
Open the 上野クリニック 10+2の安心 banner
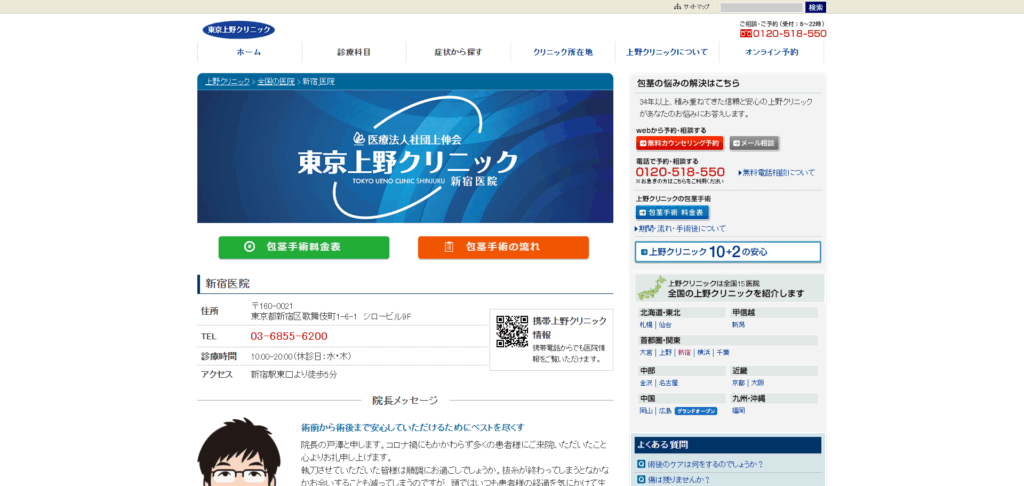tap(728, 251)
